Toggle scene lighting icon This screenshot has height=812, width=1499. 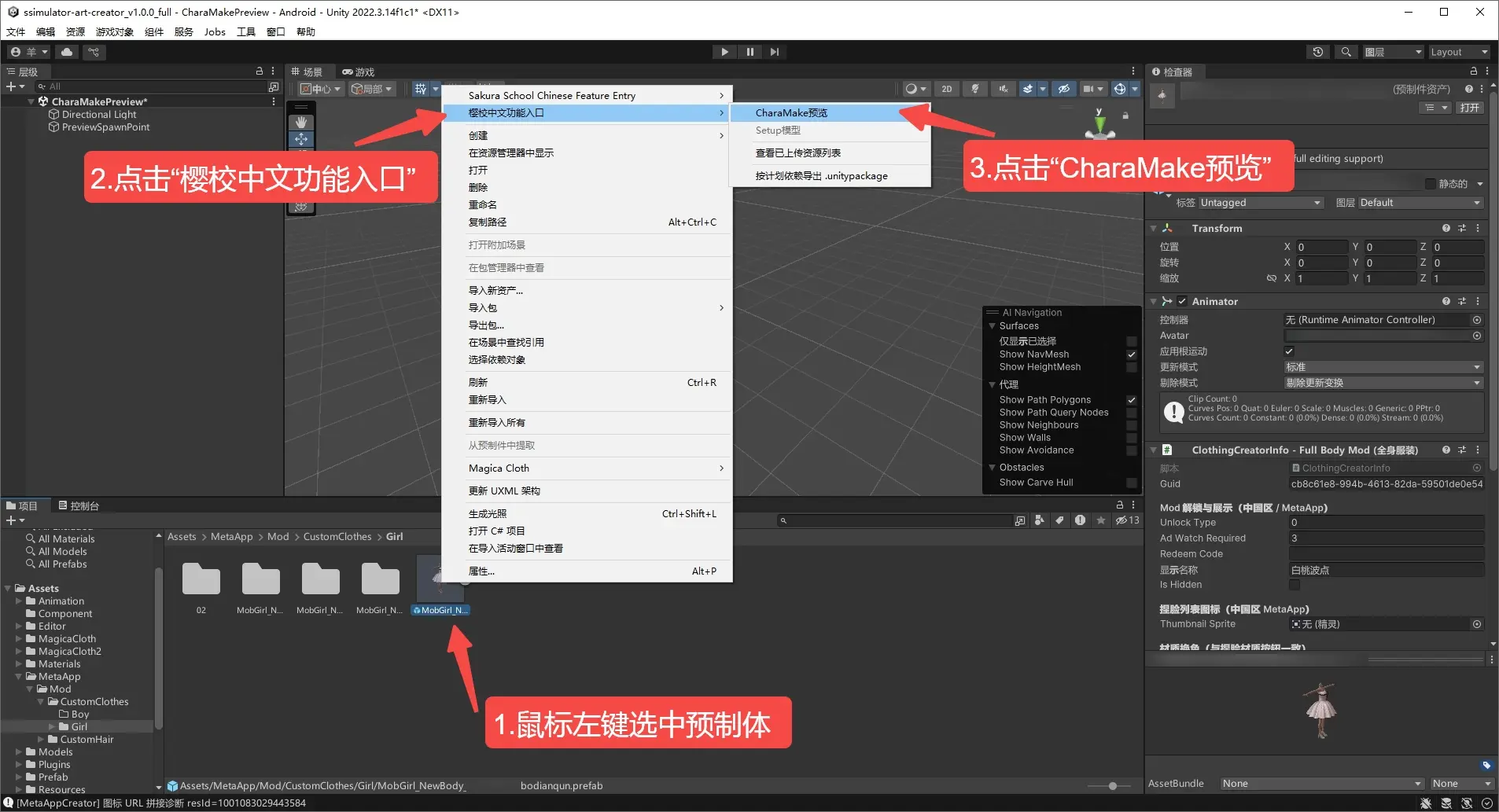point(975,89)
